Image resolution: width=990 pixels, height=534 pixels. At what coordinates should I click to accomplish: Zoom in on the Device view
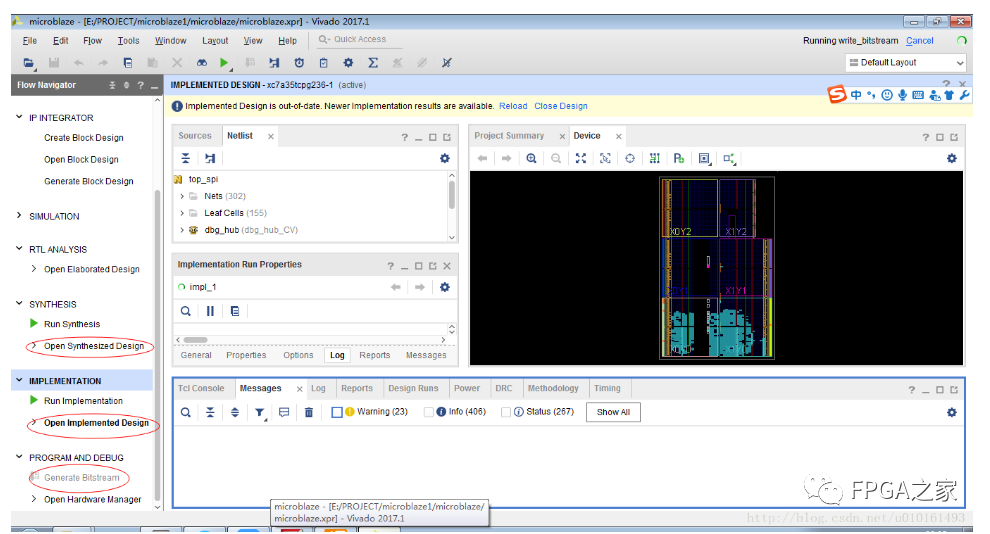(x=532, y=159)
